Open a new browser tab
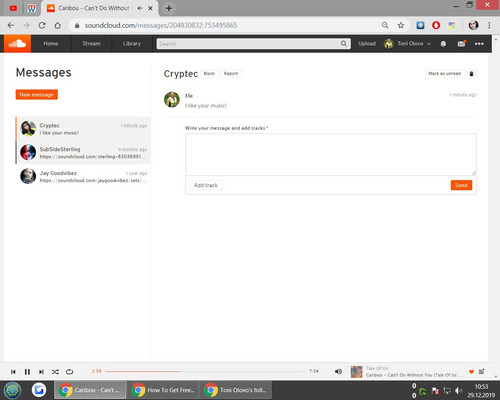This screenshot has width=500, height=400. 169,8
